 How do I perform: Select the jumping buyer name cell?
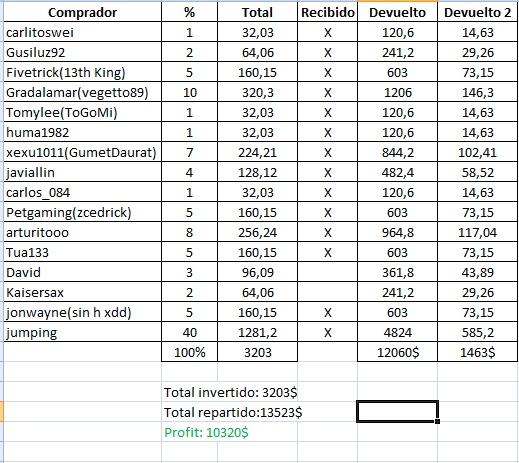pyautogui.click(x=82, y=332)
